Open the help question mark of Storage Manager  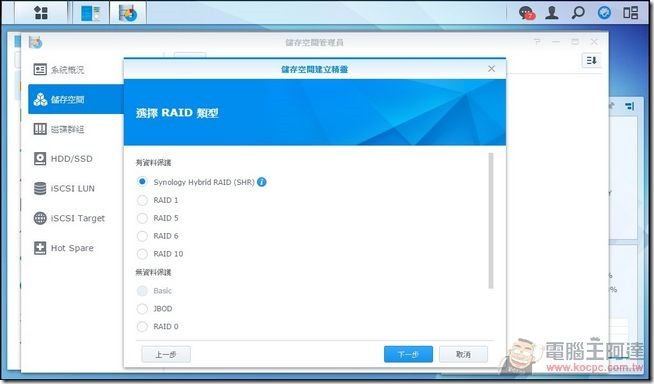[x=537, y=42]
